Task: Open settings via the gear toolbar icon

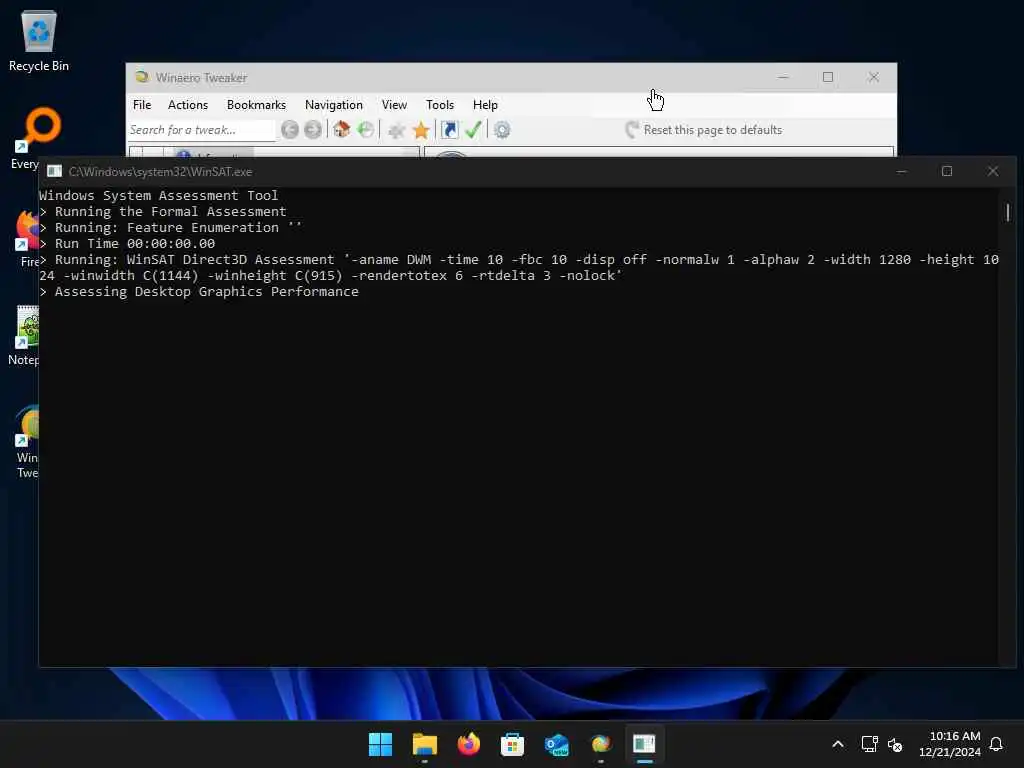Action: tap(502, 130)
